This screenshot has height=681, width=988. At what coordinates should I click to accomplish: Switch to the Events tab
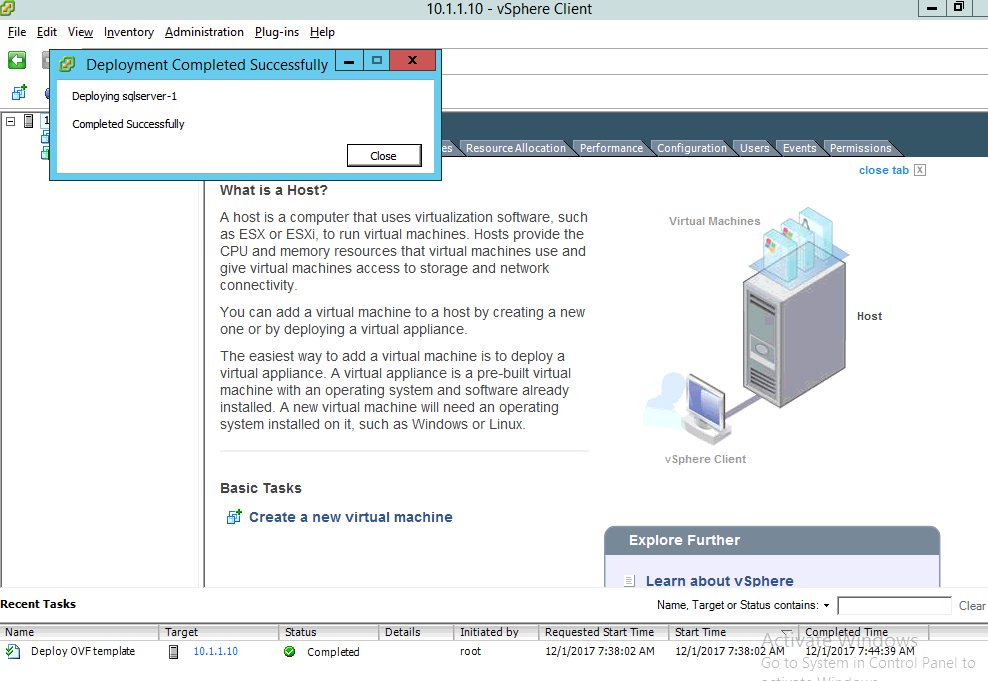800,148
